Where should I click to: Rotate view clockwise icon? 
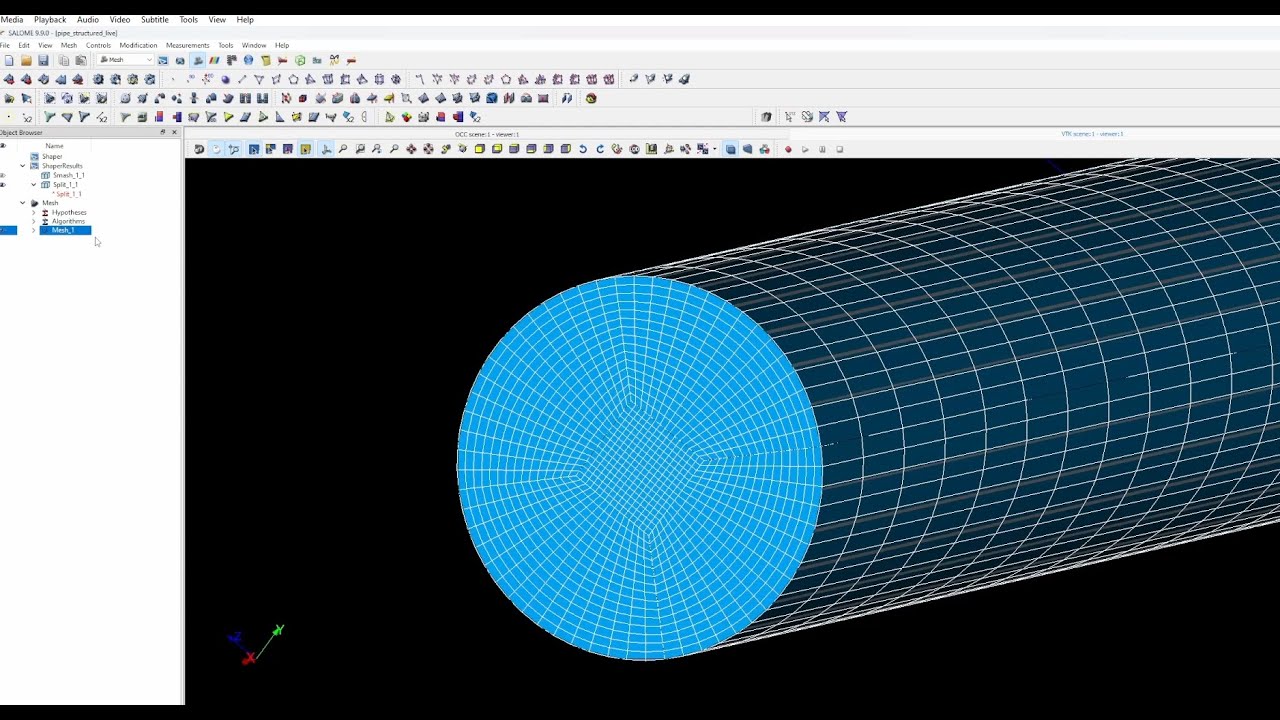[600, 149]
